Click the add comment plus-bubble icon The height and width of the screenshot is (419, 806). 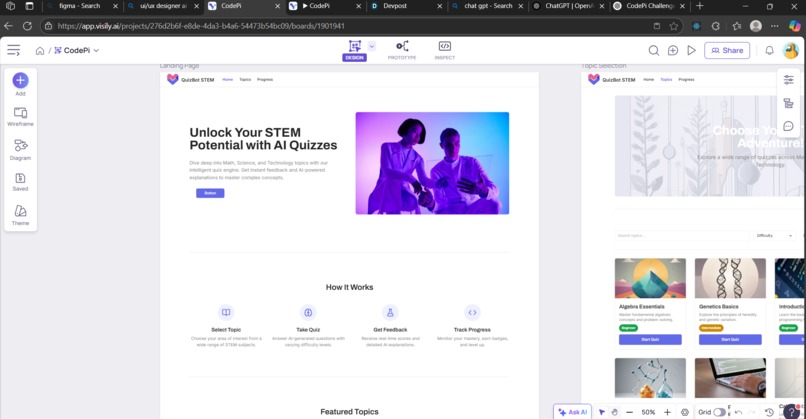click(673, 50)
